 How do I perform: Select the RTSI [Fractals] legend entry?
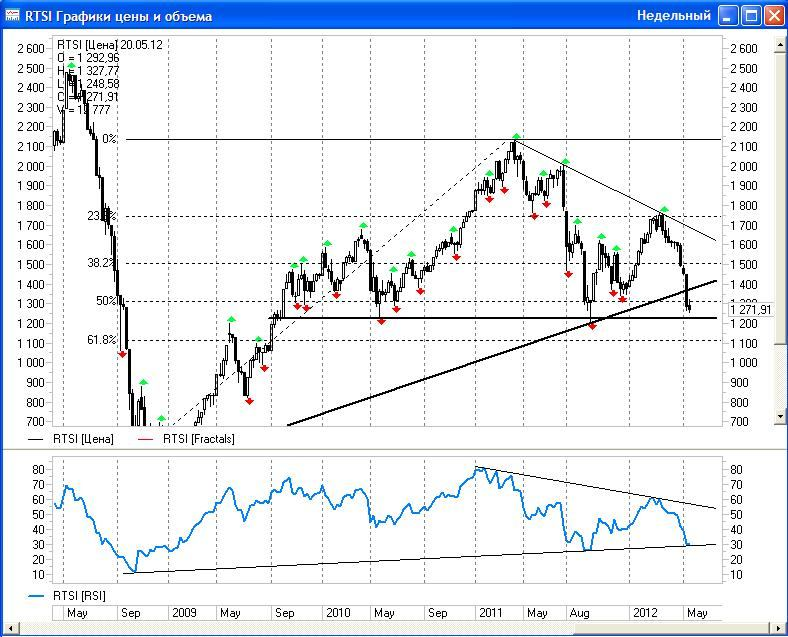tap(198, 438)
